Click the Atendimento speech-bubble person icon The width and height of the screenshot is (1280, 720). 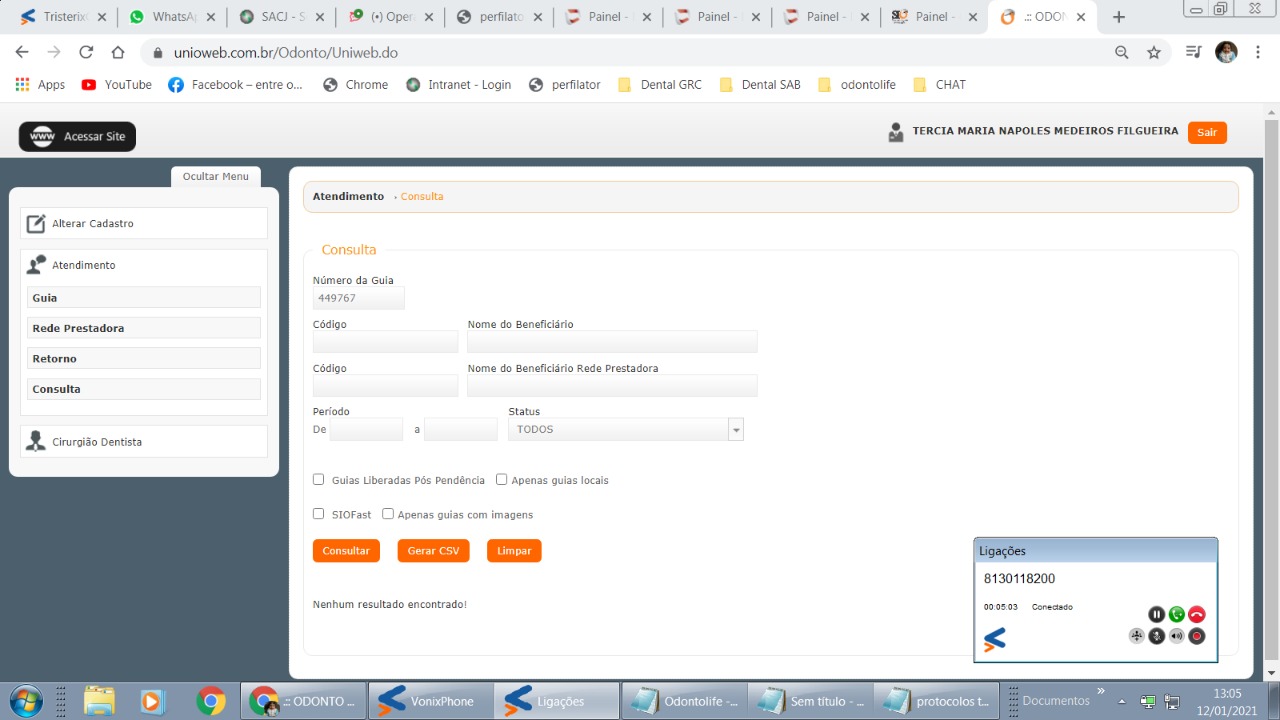pos(37,265)
